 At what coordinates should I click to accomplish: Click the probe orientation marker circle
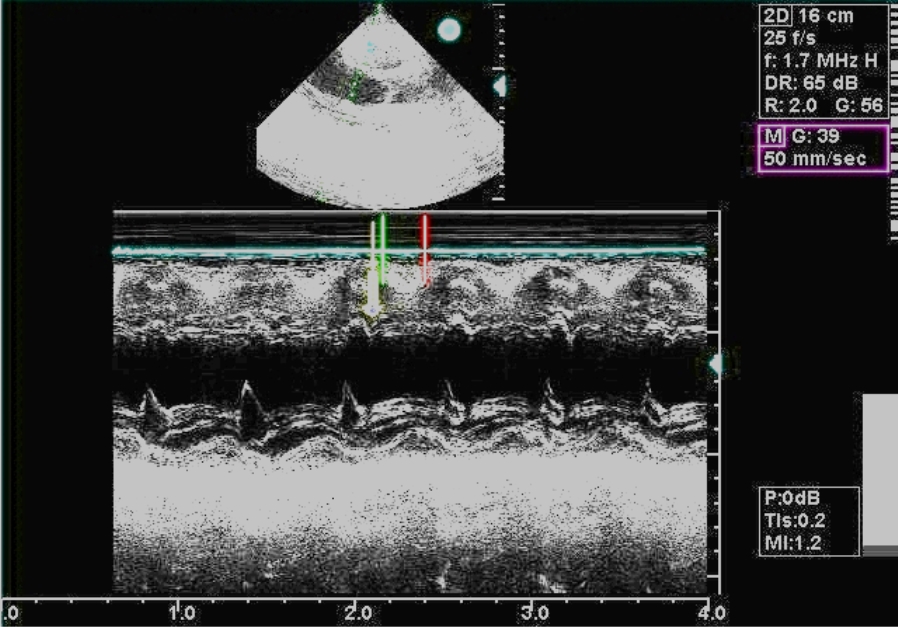(x=449, y=30)
